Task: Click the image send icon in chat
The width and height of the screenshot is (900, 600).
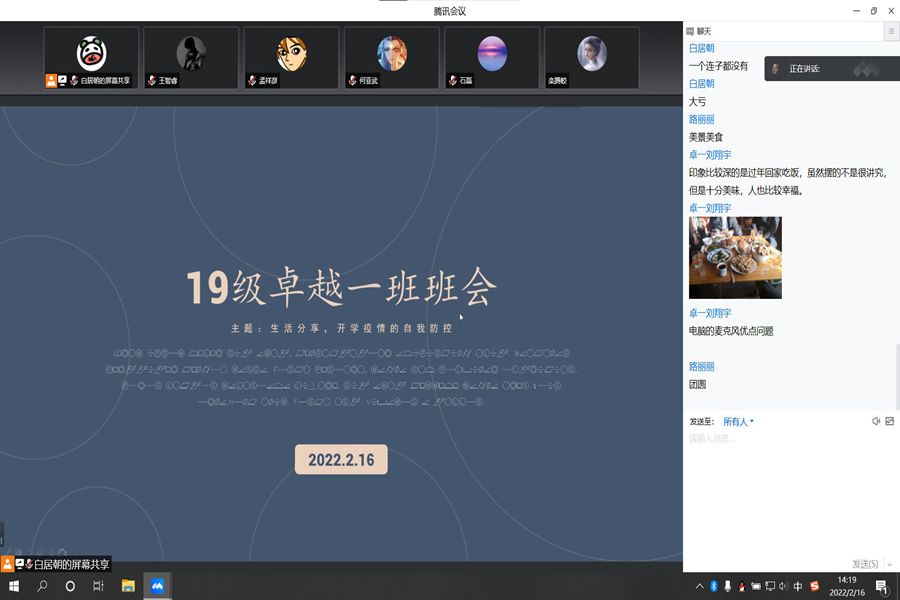Action: [889, 421]
